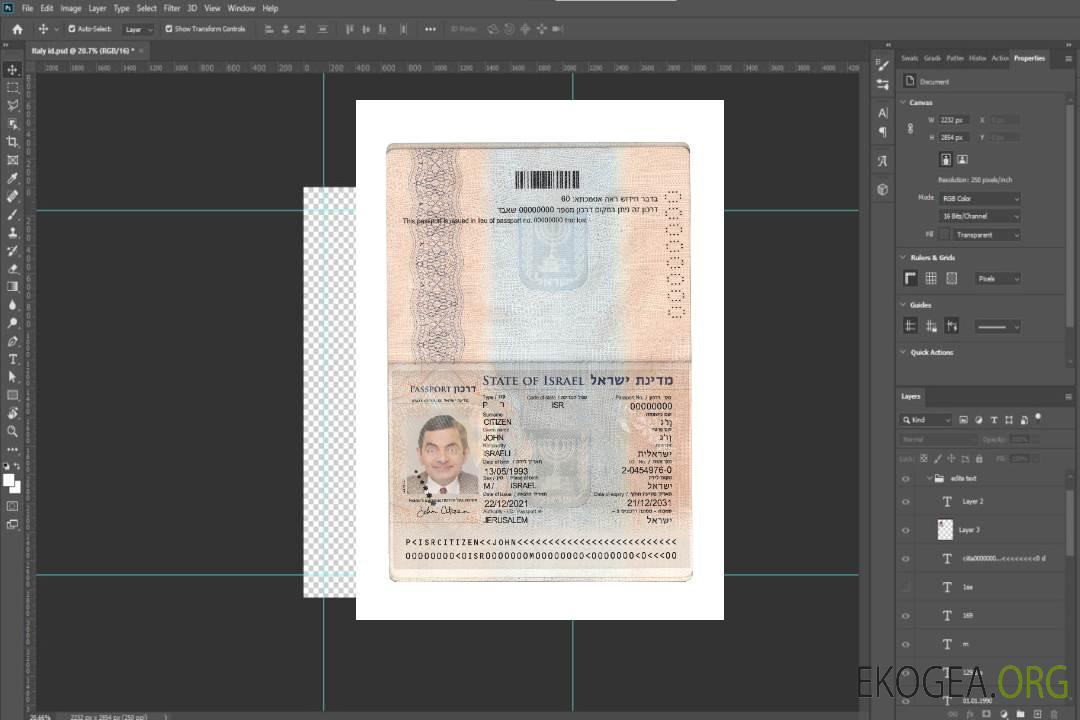The width and height of the screenshot is (1080, 720).
Task: Collapse the Canvas section
Action: (903, 103)
